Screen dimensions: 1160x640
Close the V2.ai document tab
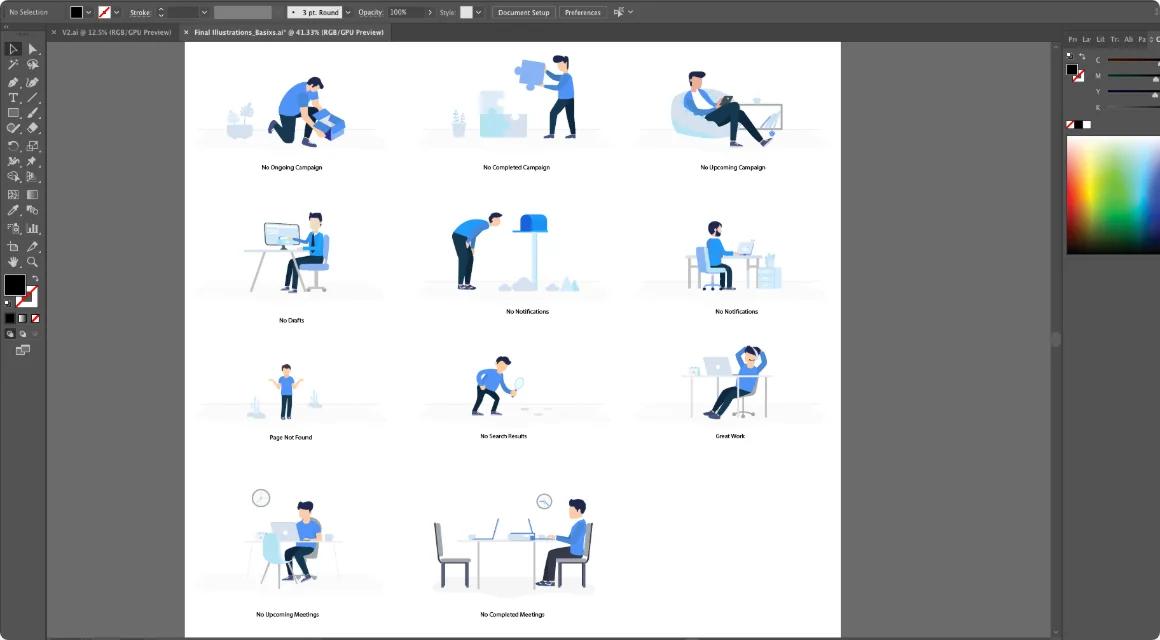[x=53, y=33]
